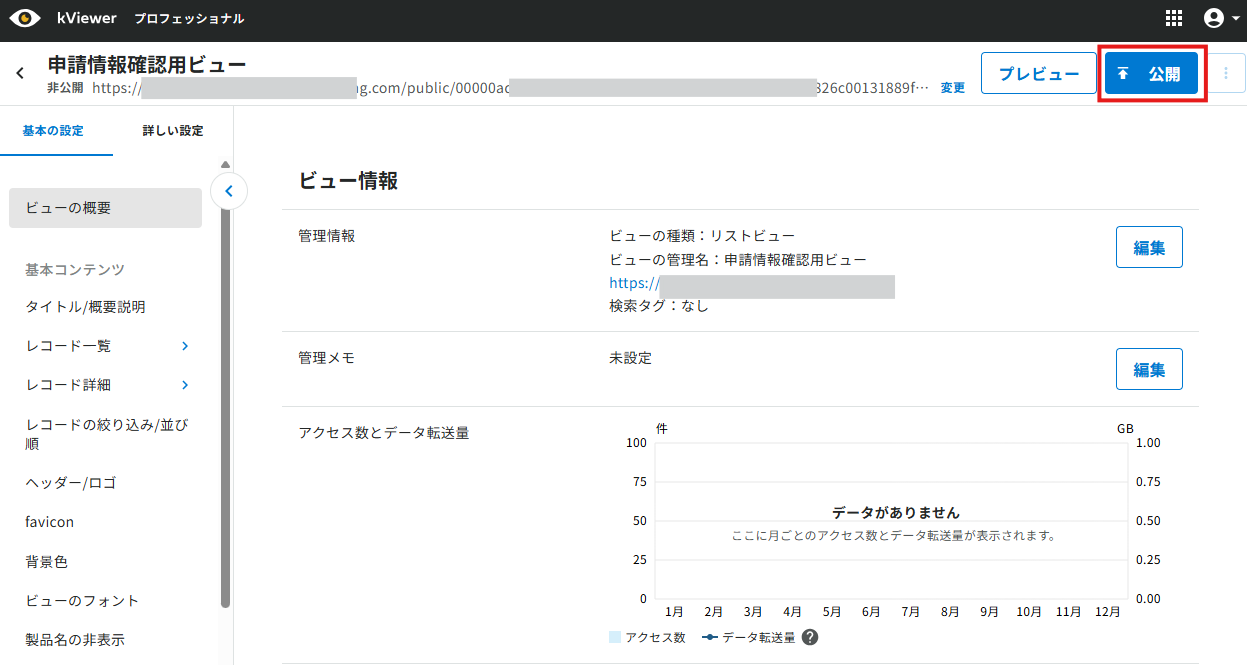1247x665 pixels.
Task: Click the 公開 publish button
Action: click(1151, 74)
